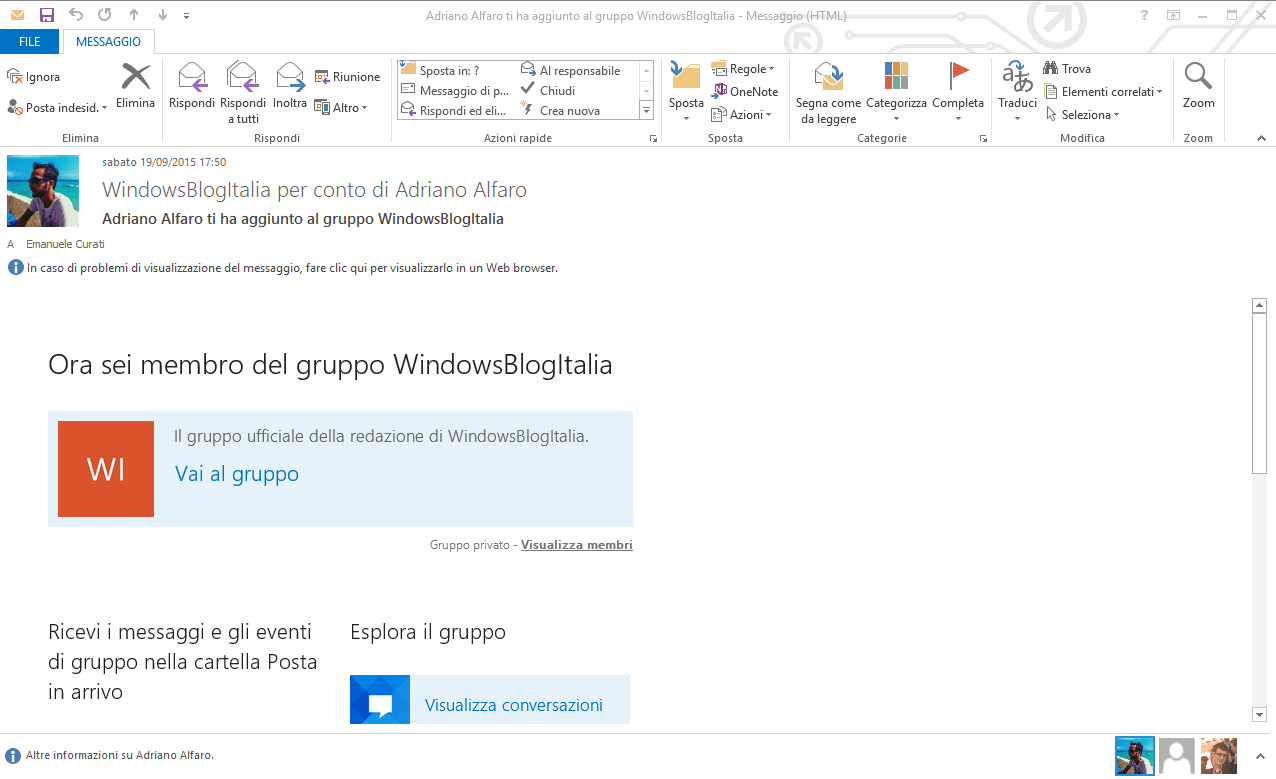Go to next item with down arrow

click(x=163, y=15)
